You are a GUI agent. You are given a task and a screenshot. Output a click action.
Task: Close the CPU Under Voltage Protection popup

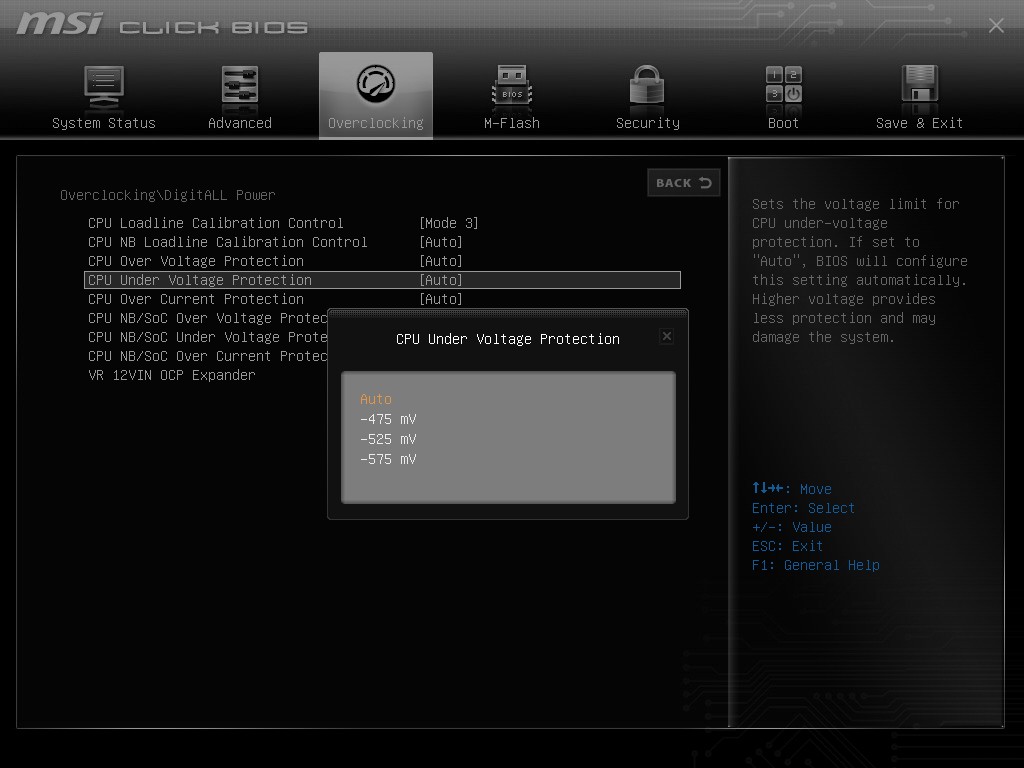(667, 336)
